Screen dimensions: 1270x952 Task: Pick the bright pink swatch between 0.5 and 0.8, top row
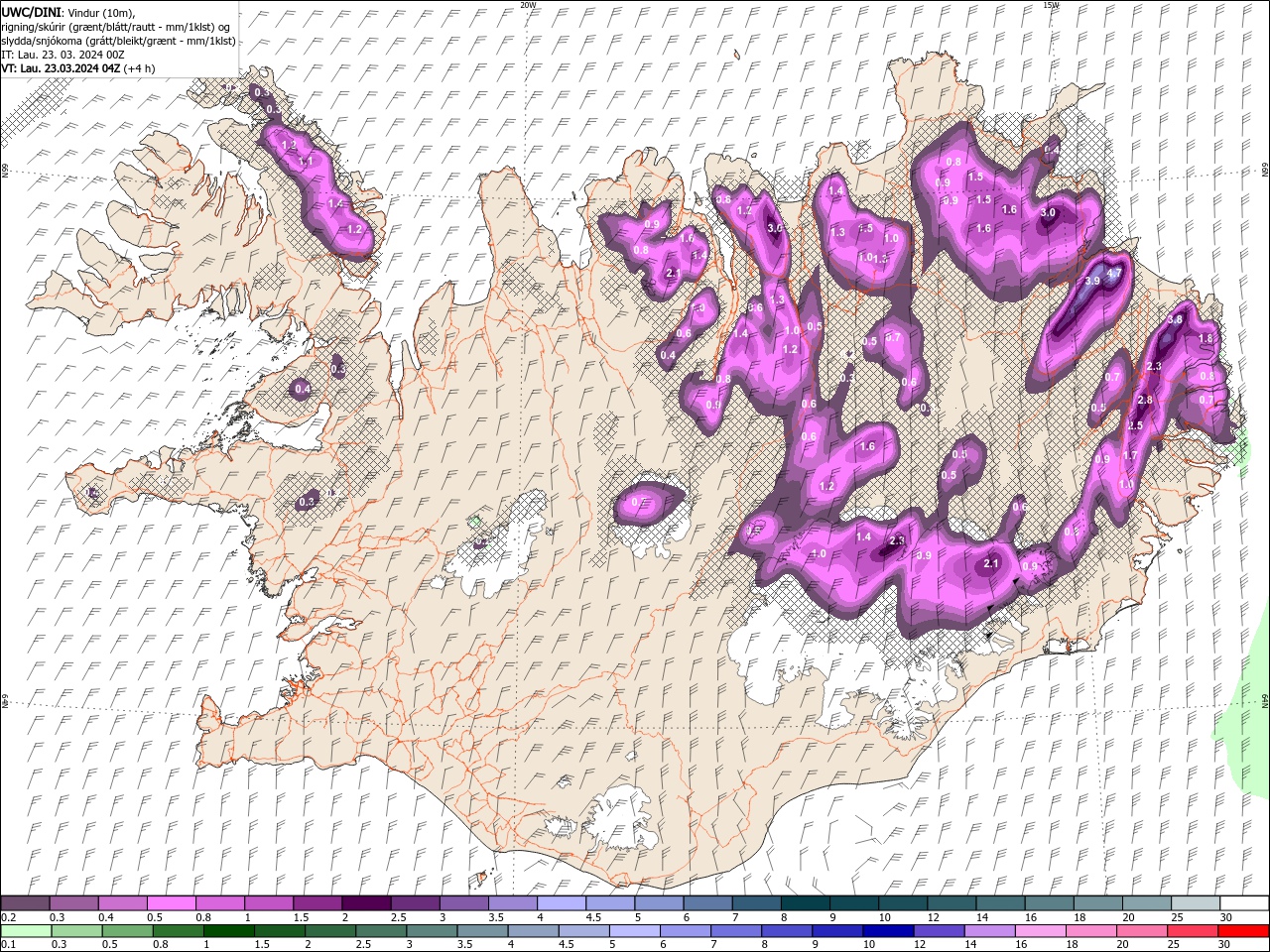171,903
